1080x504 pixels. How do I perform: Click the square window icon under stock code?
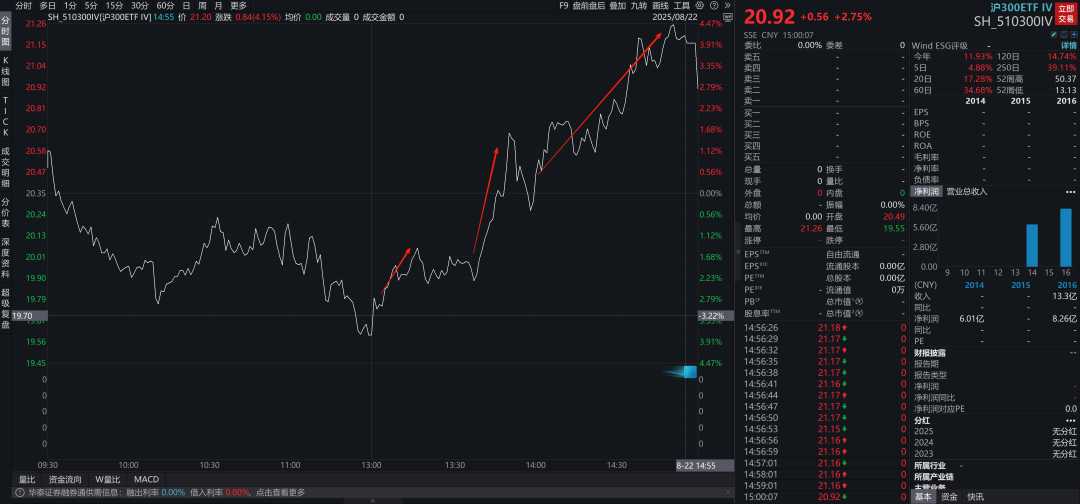pyautogui.click(x=1062, y=33)
